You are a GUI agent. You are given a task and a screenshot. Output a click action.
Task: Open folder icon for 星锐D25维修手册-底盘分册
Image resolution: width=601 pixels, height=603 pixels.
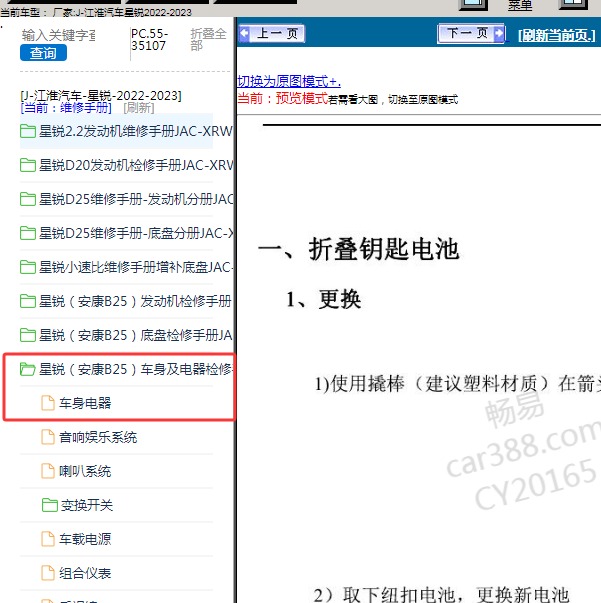(28, 233)
